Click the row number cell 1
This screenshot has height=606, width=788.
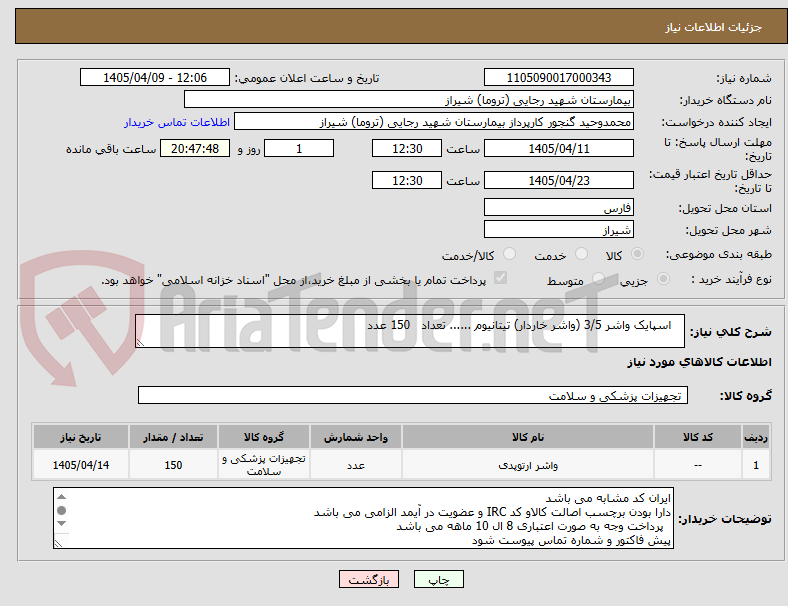click(x=755, y=465)
